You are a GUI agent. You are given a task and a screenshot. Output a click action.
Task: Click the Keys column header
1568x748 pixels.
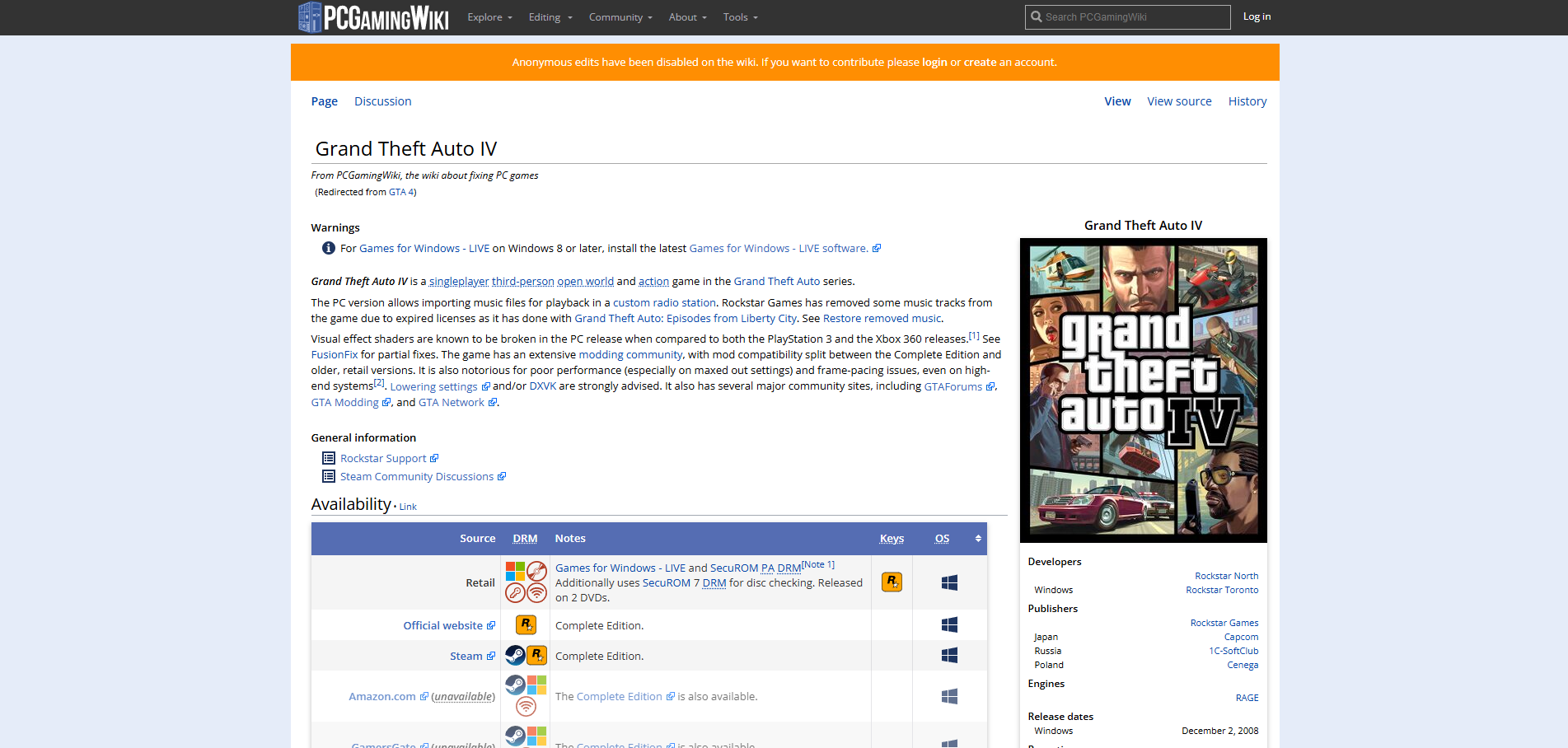click(x=892, y=539)
